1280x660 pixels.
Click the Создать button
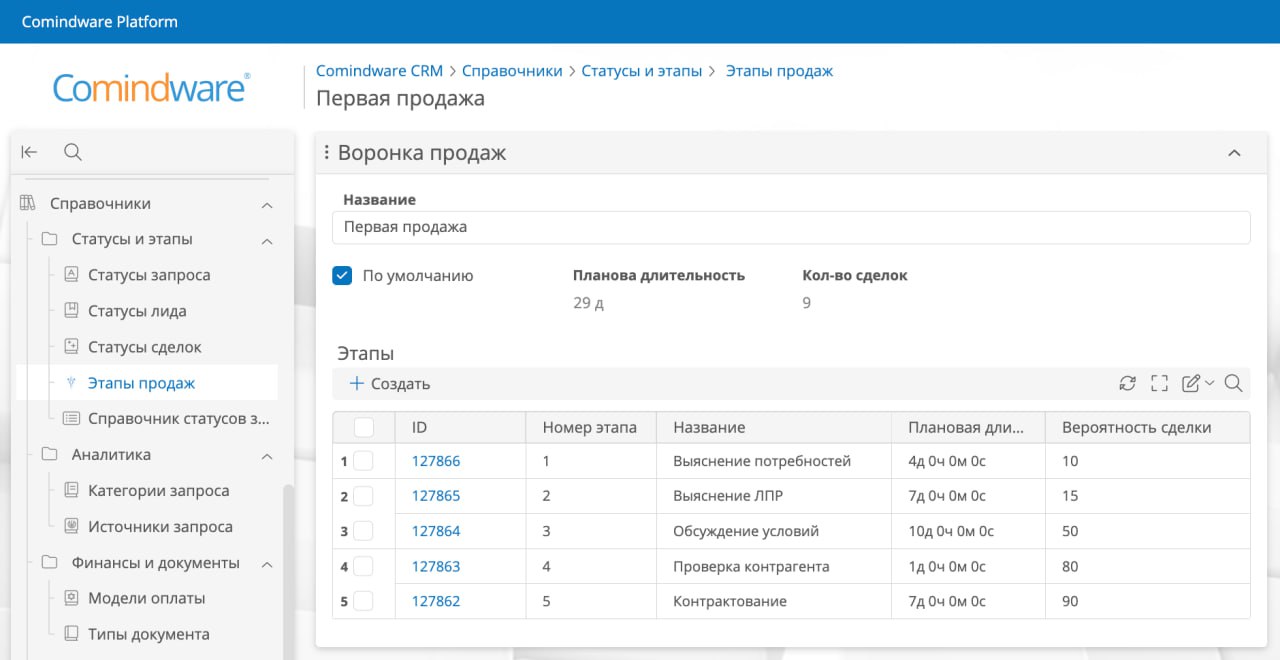point(390,383)
